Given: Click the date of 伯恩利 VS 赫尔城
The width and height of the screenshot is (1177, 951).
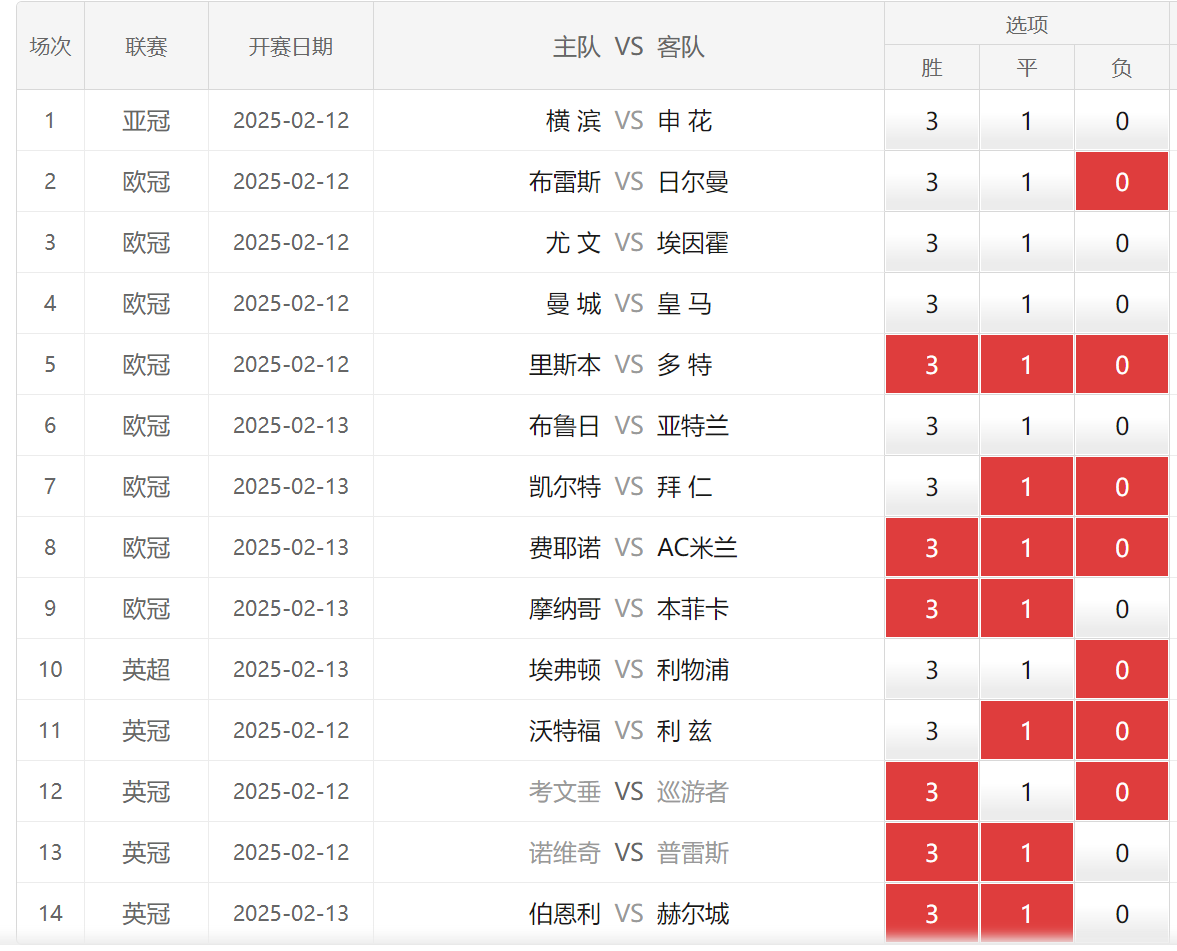Looking at the screenshot, I should [291, 913].
